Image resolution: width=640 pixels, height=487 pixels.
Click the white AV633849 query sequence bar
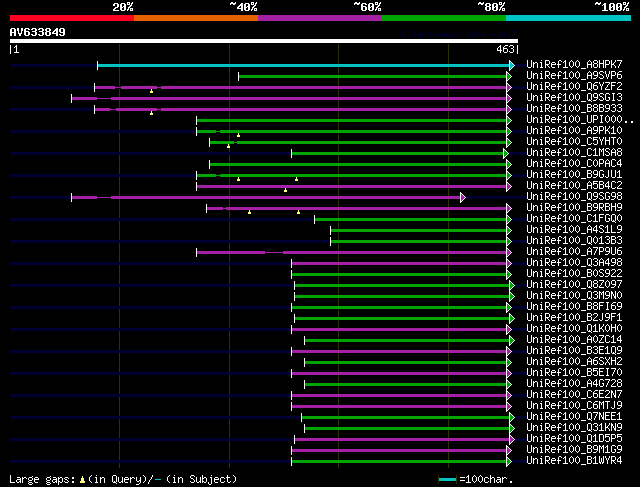tap(264, 41)
